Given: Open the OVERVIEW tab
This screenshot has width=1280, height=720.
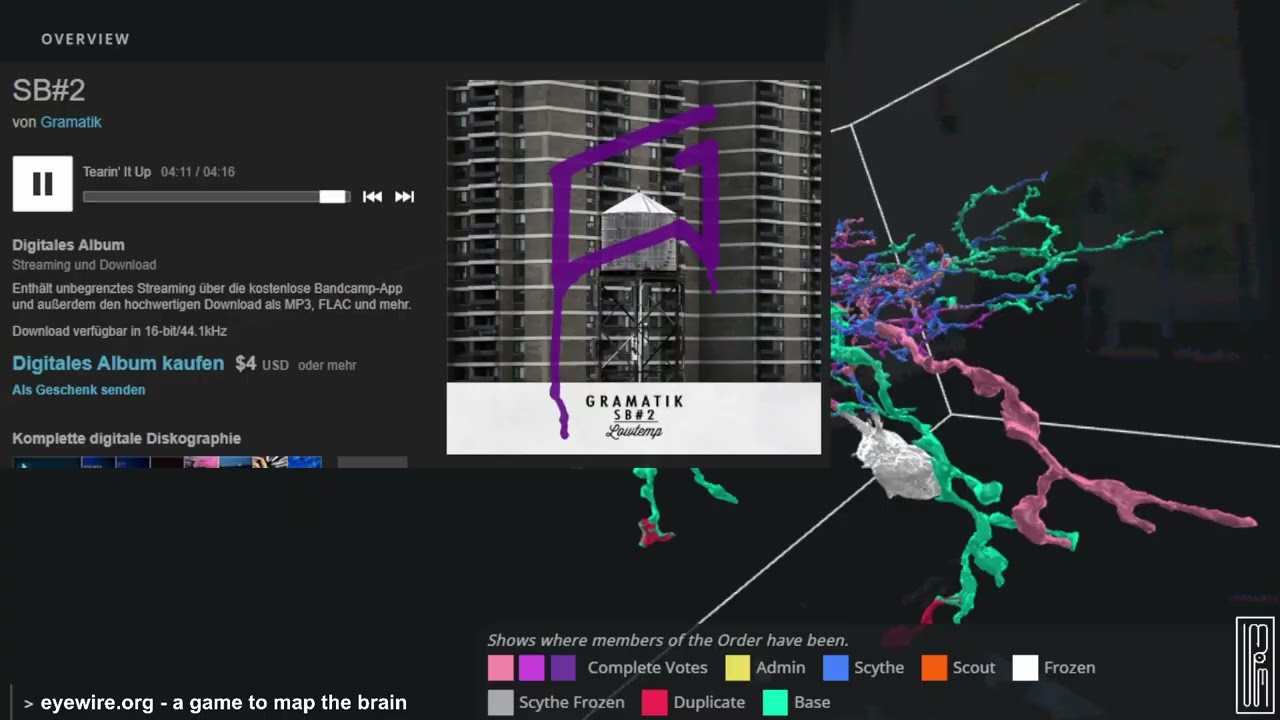Looking at the screenshot, I should [x=85, y=39].
